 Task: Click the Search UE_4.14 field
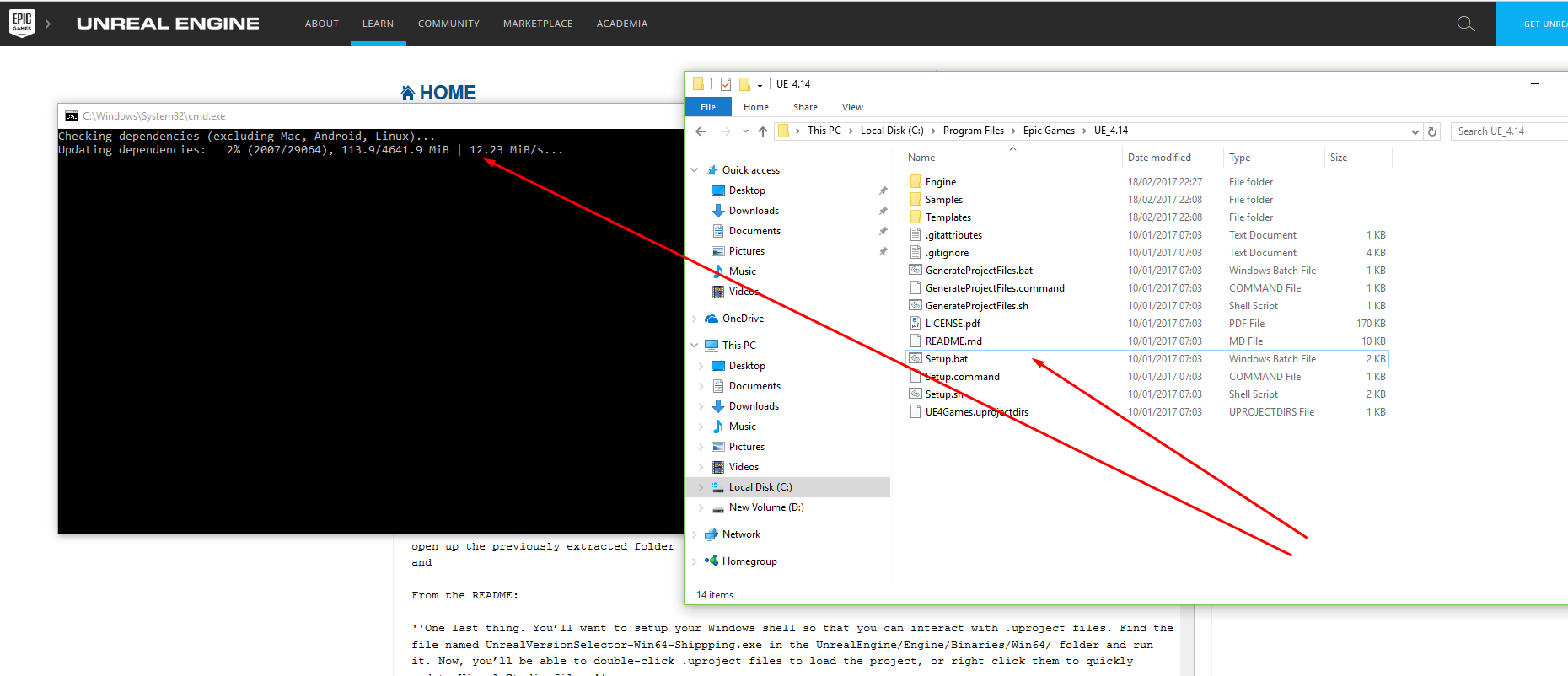click(1509, 131)
